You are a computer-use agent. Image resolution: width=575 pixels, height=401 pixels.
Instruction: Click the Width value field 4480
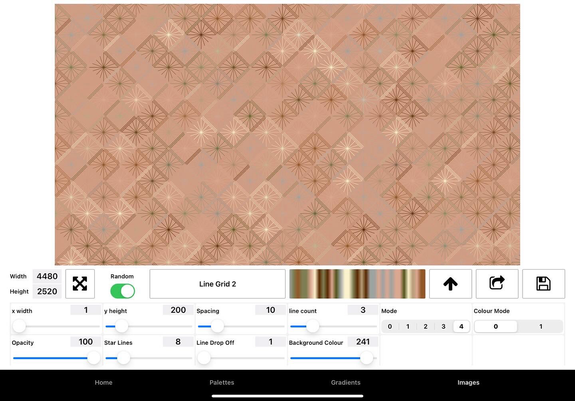pyautogui.click(x=47, y=276)
